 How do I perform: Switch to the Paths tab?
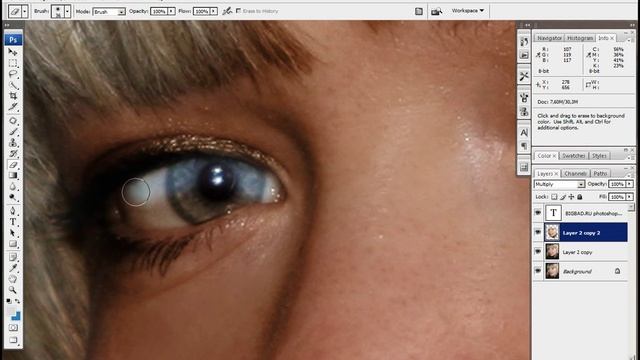[x=600, y=173]
